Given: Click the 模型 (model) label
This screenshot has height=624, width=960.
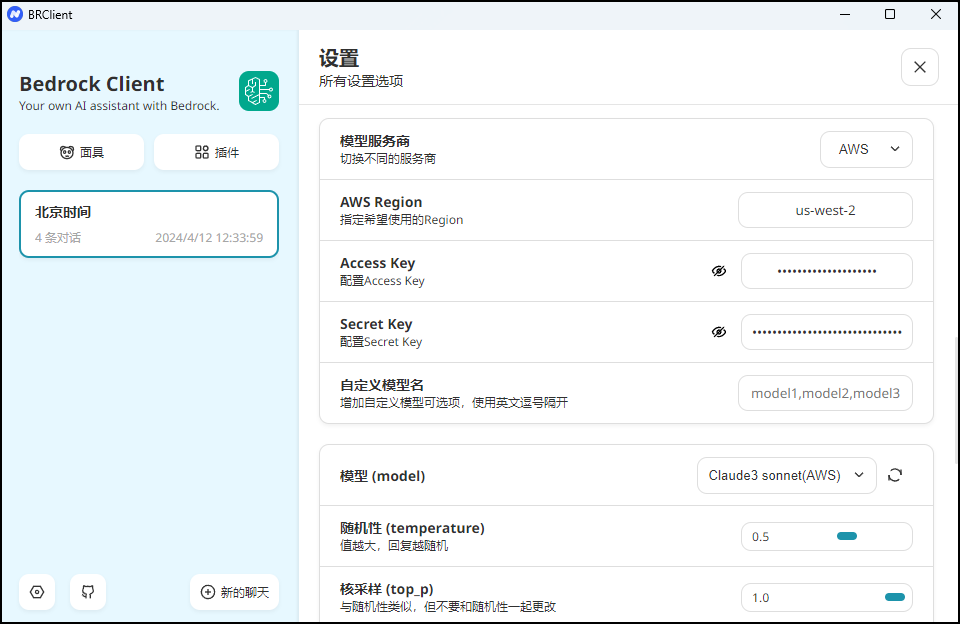Looking at the screenshot, I should [x=382, y=476].
